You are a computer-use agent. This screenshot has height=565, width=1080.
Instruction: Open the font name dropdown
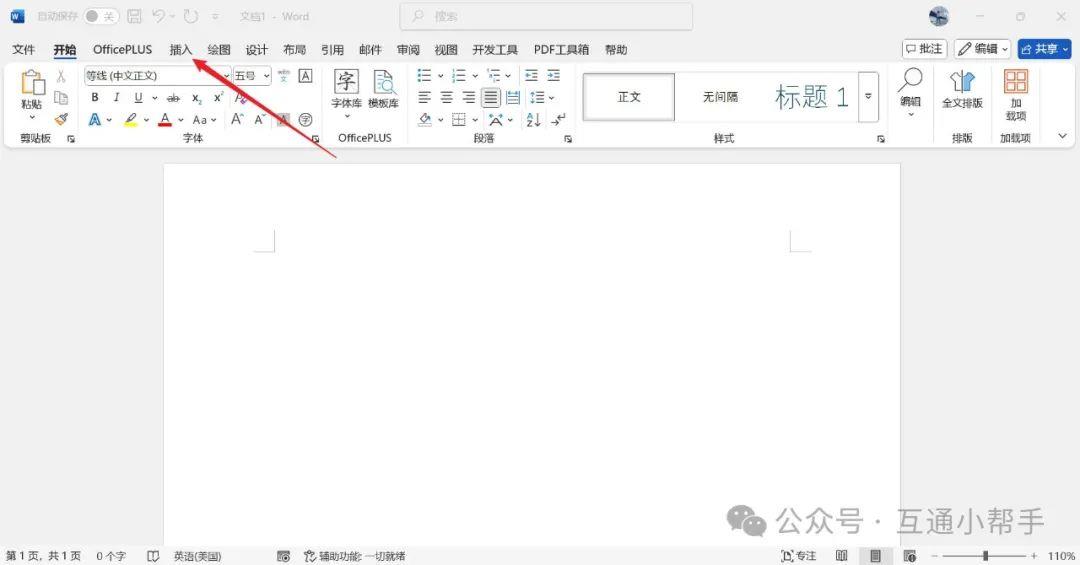pos(227,76)
